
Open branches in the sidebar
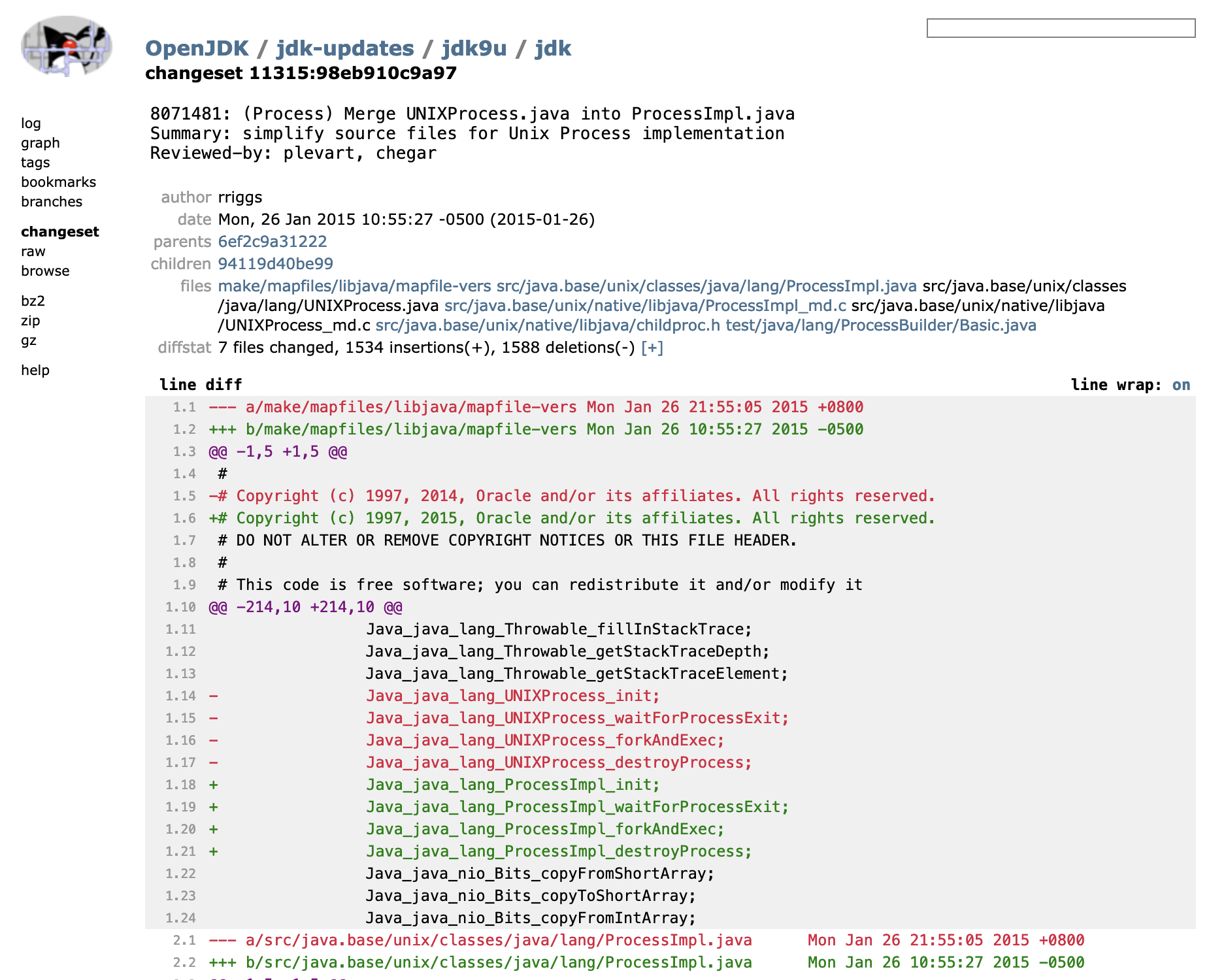point(52,202)
